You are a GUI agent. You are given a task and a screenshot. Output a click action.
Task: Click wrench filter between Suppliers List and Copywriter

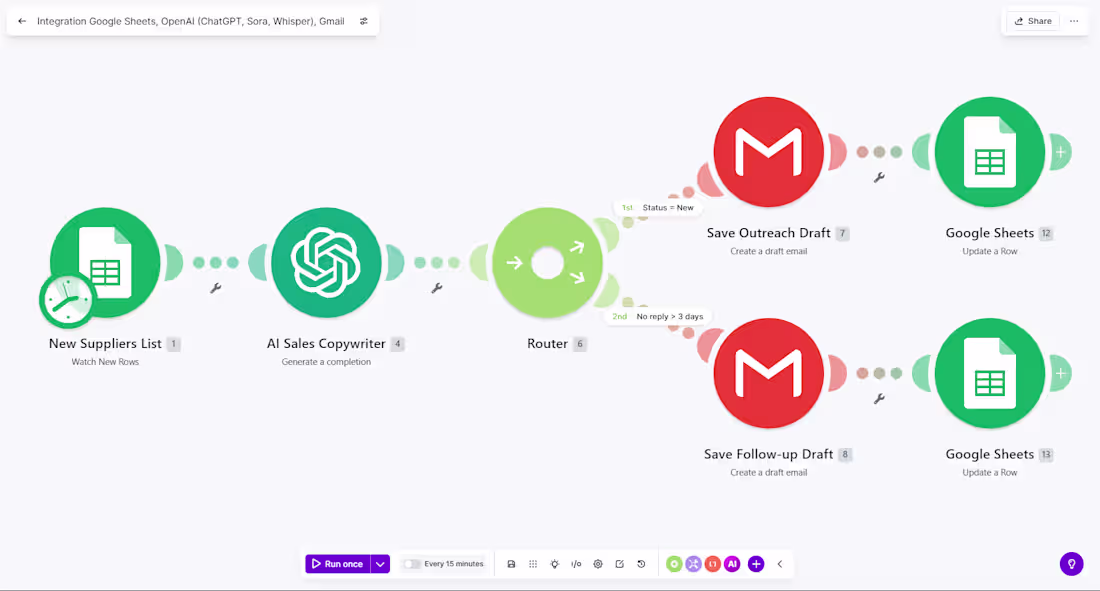pyautogui.click(x=216, y=288)
